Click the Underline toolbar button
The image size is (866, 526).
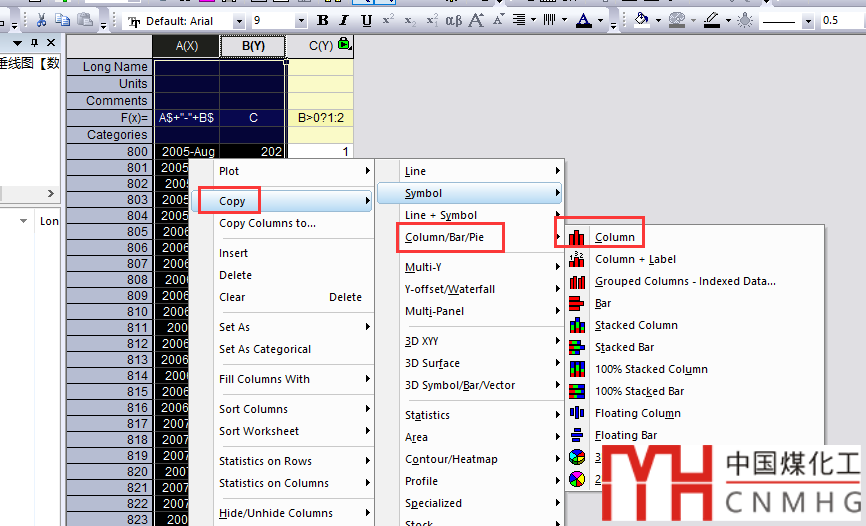pos(366,21)
